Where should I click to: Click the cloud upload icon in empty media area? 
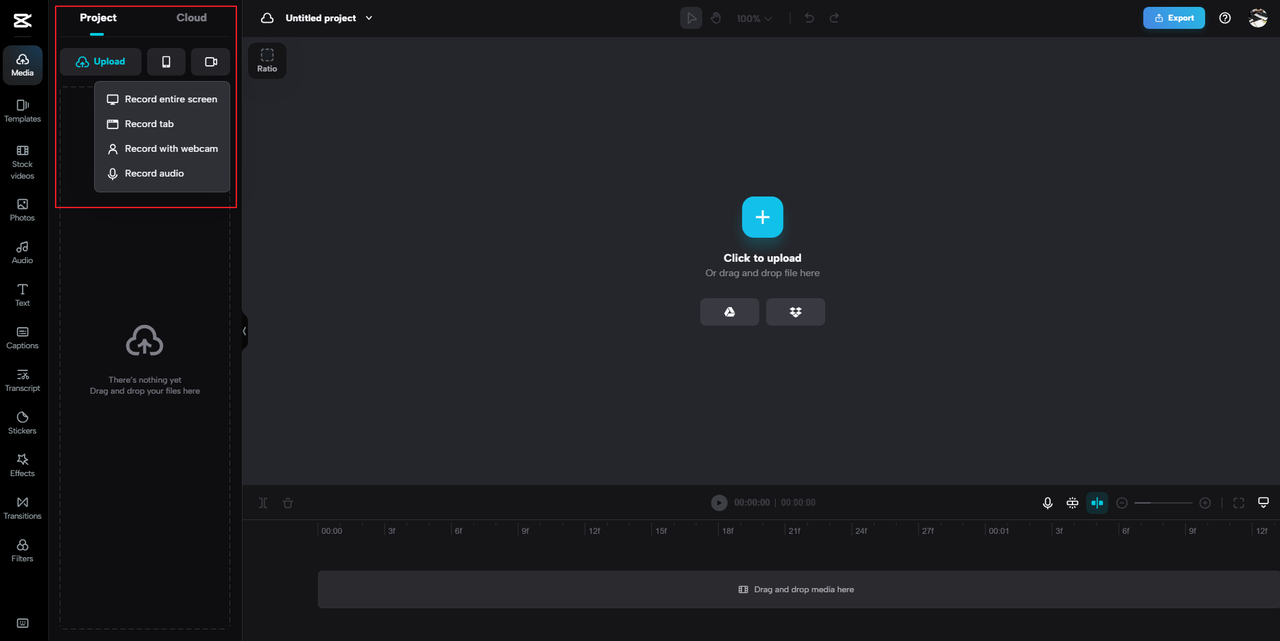[x=145, y=342]
